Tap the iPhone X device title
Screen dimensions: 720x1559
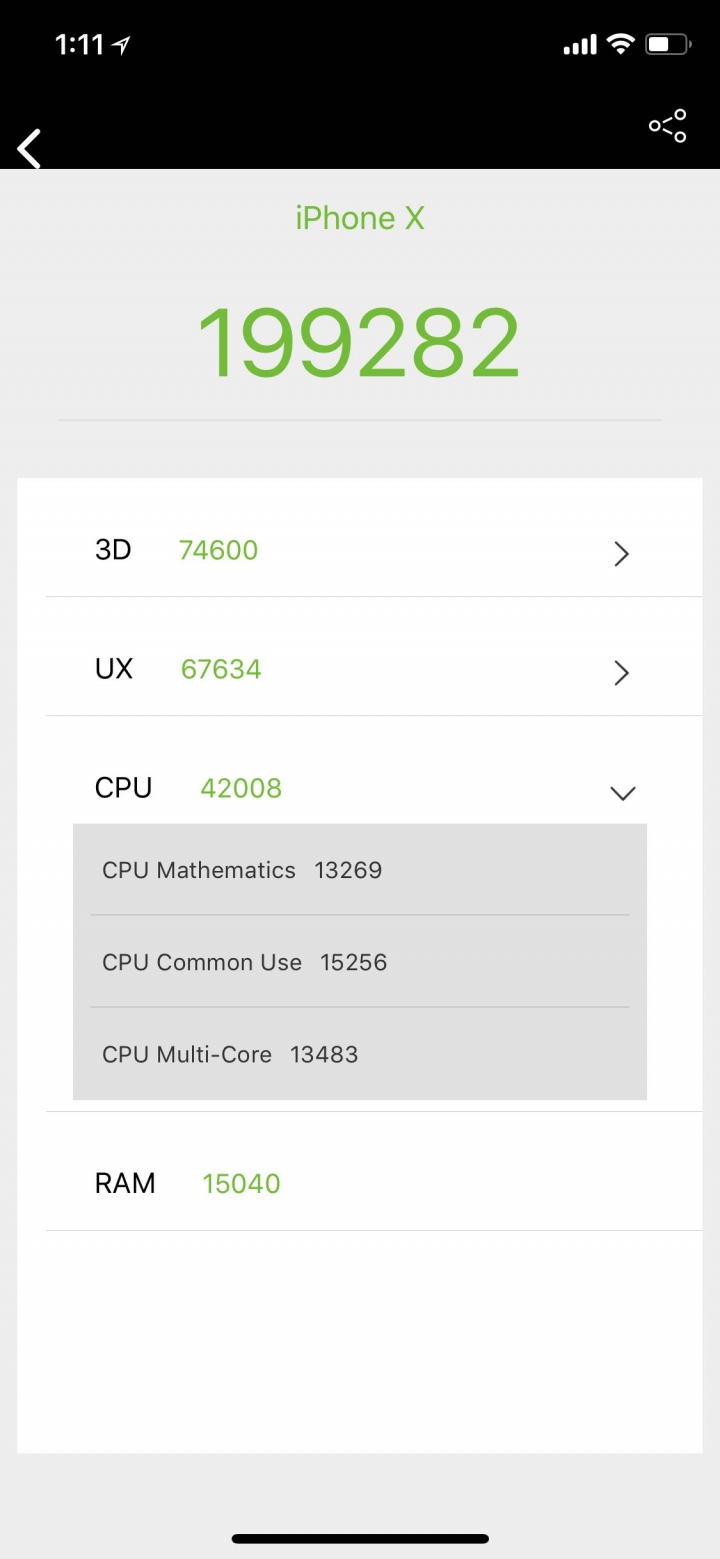click(x=360, y=218)
